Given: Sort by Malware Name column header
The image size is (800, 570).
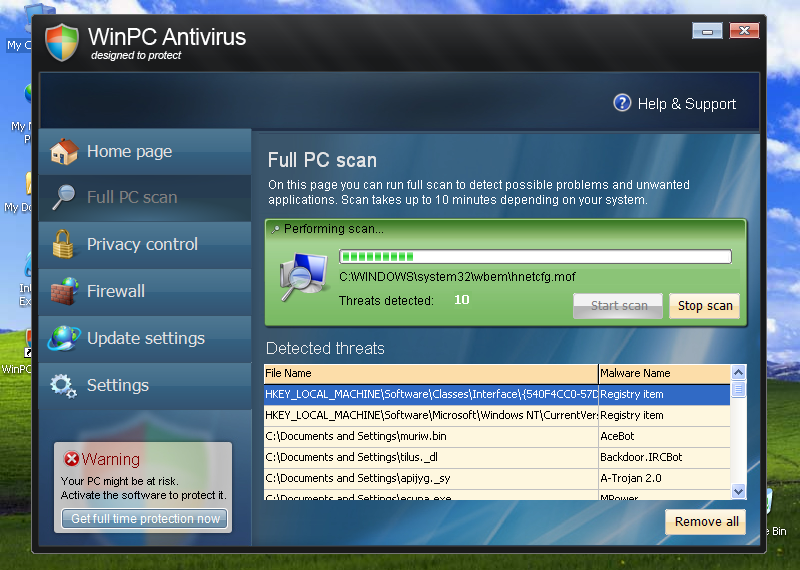Looking at the screenshot, I should click(x=665, y=374).
